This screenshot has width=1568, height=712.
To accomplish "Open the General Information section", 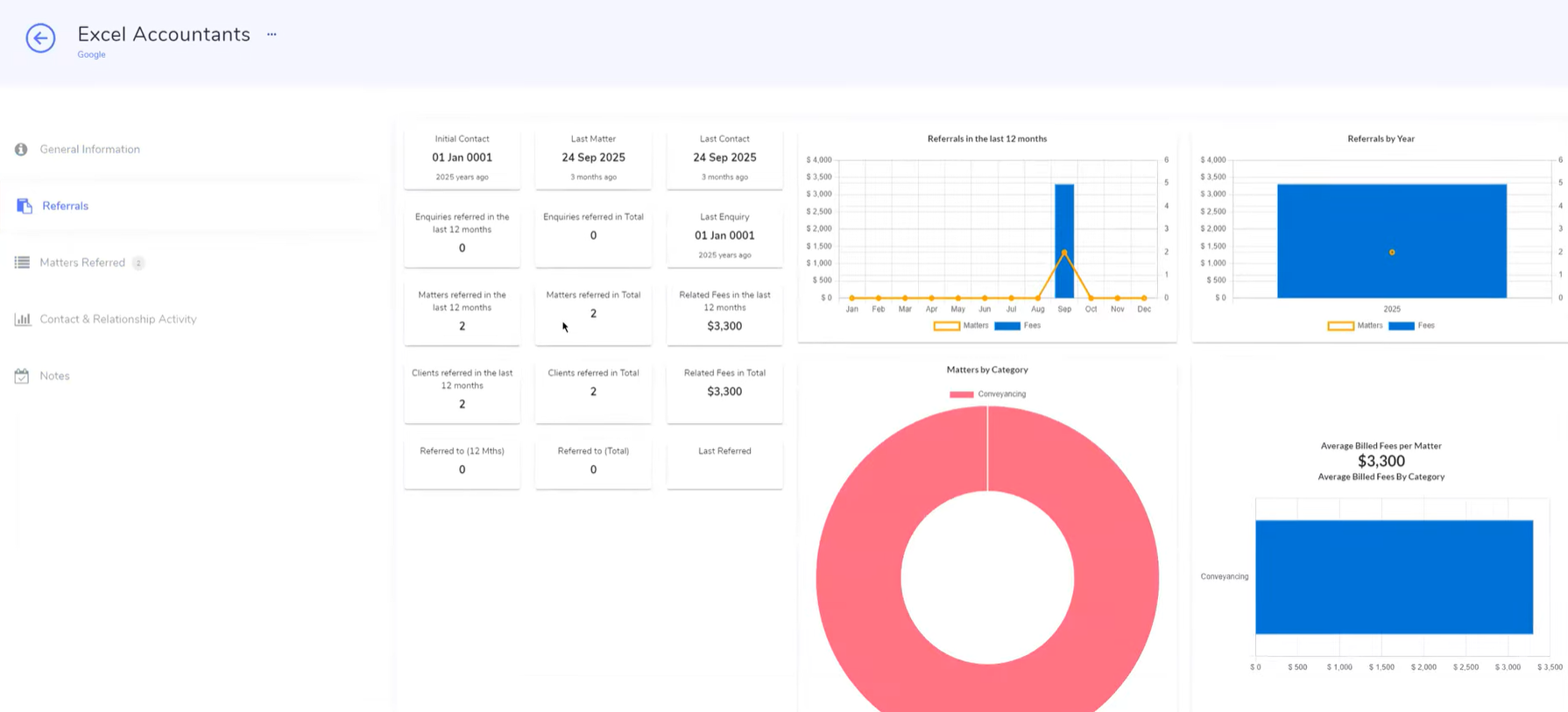I will (x=89, y=150).
